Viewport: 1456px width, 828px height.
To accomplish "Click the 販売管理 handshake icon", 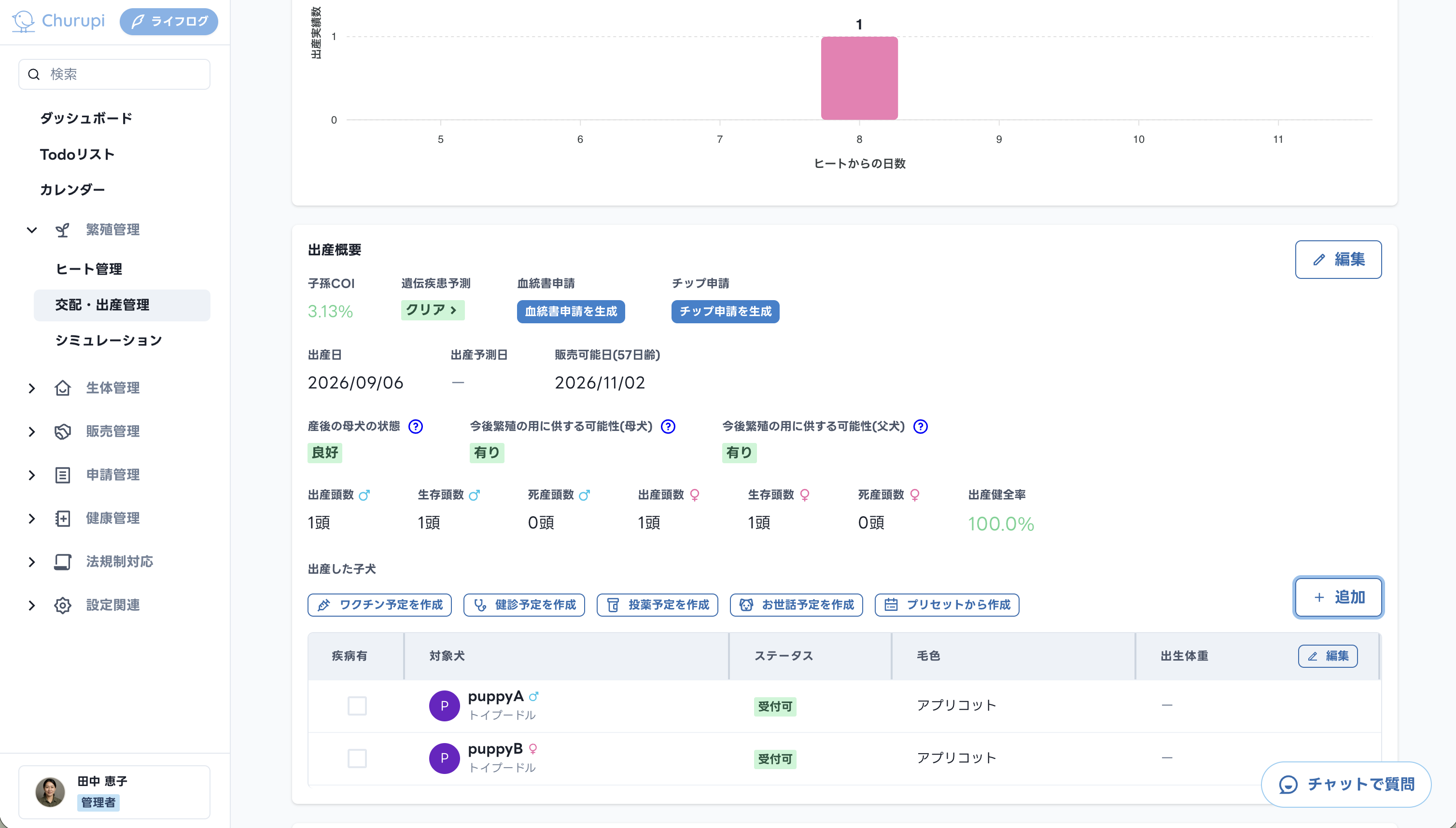I will (63, 432).
